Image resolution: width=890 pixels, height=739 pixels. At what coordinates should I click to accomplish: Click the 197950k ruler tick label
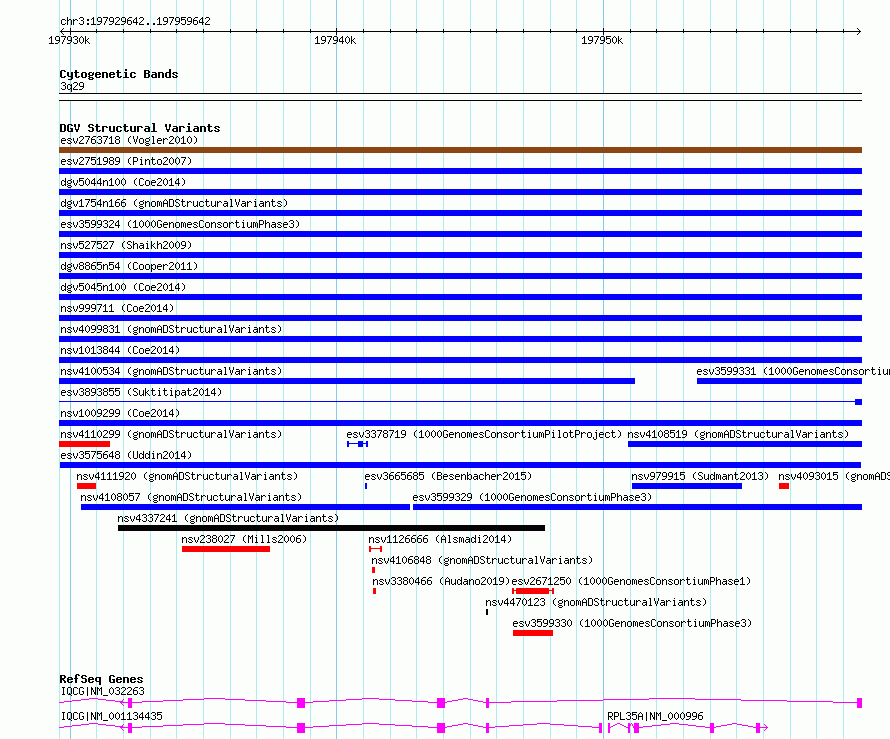[602, 40]
